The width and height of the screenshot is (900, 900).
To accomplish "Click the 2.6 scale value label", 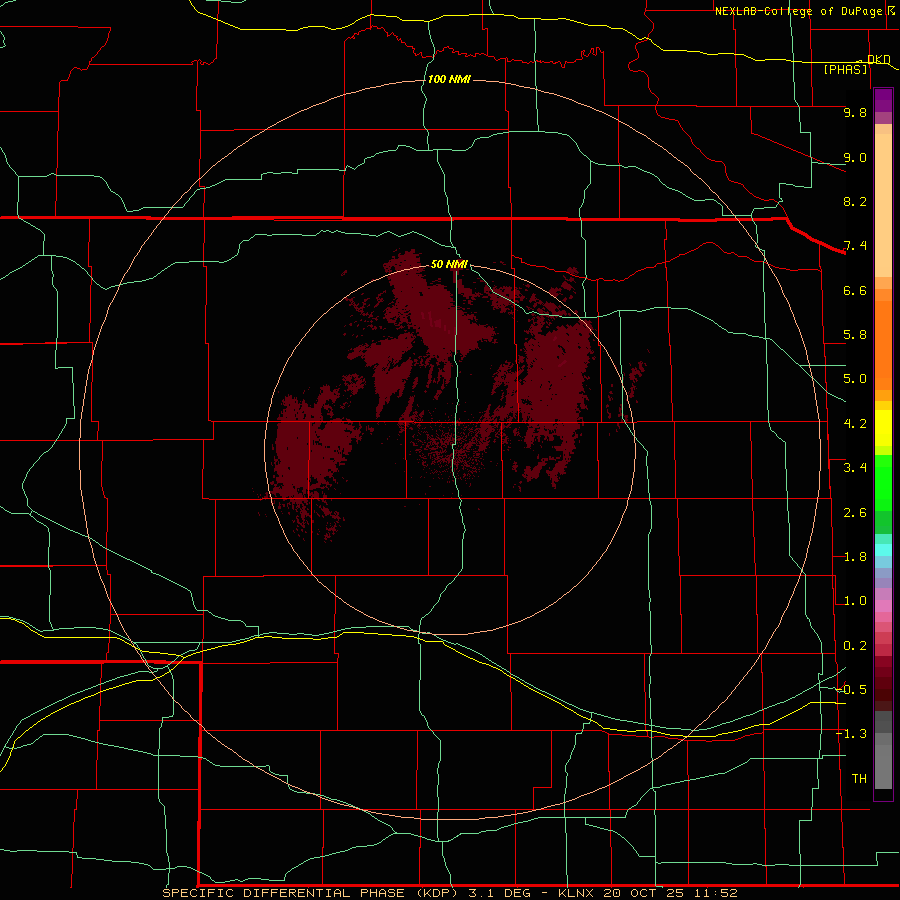I will pos(855,513).
